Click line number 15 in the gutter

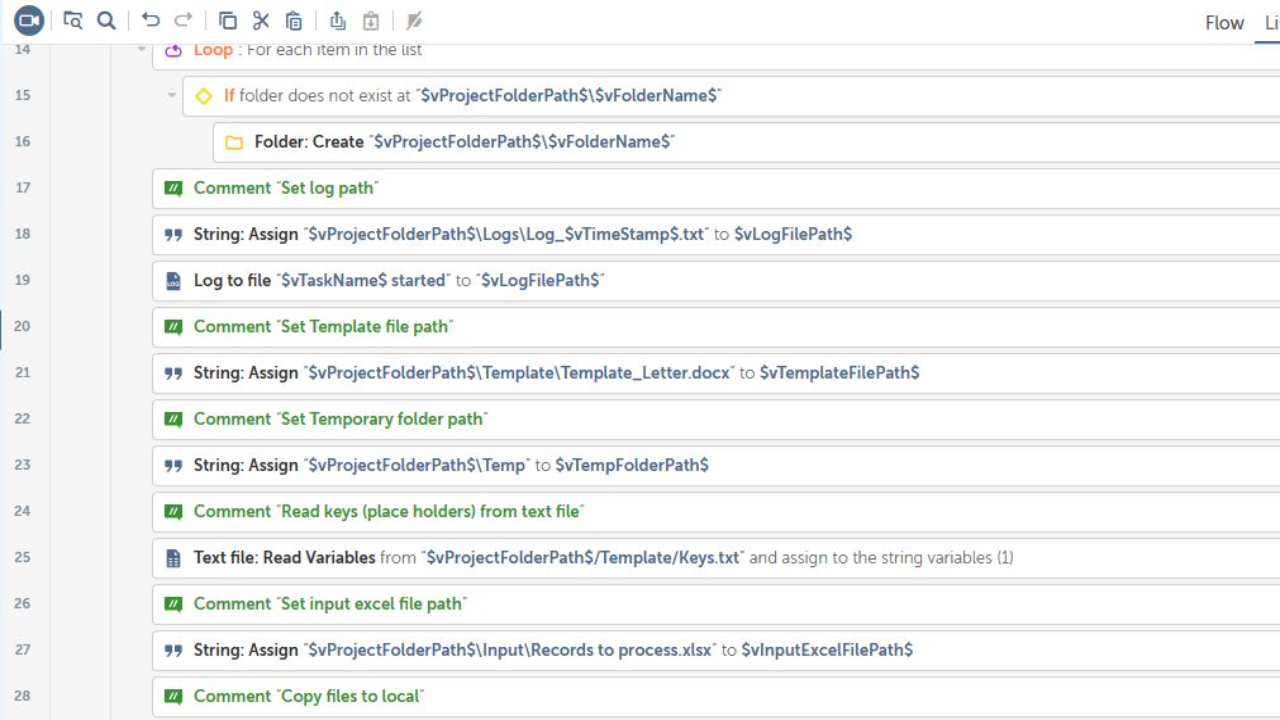23,95
